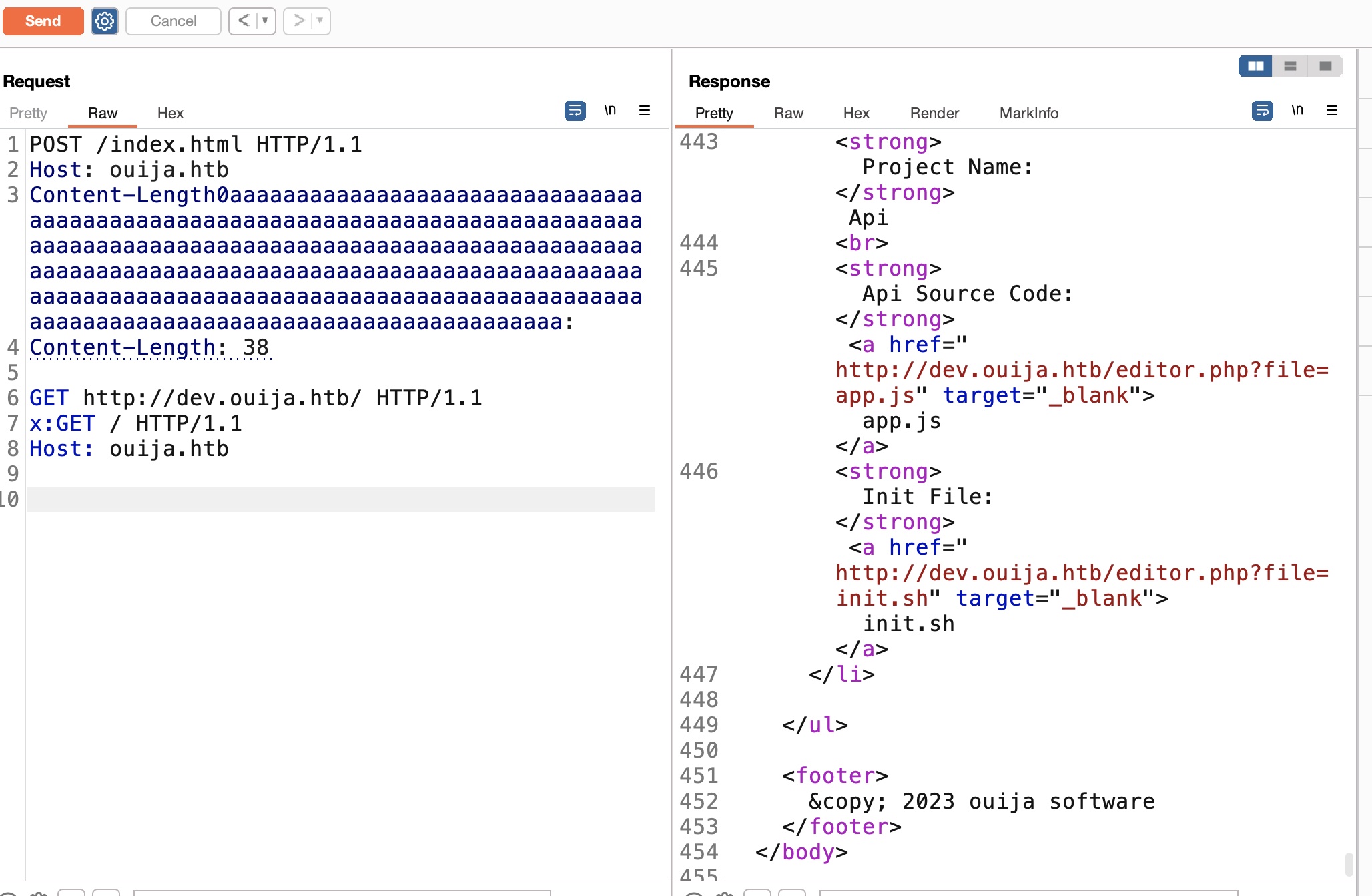This screenshot has height=896, width=1372.
Task: Switch Request view to Hex tab
Action: point(170,113)
